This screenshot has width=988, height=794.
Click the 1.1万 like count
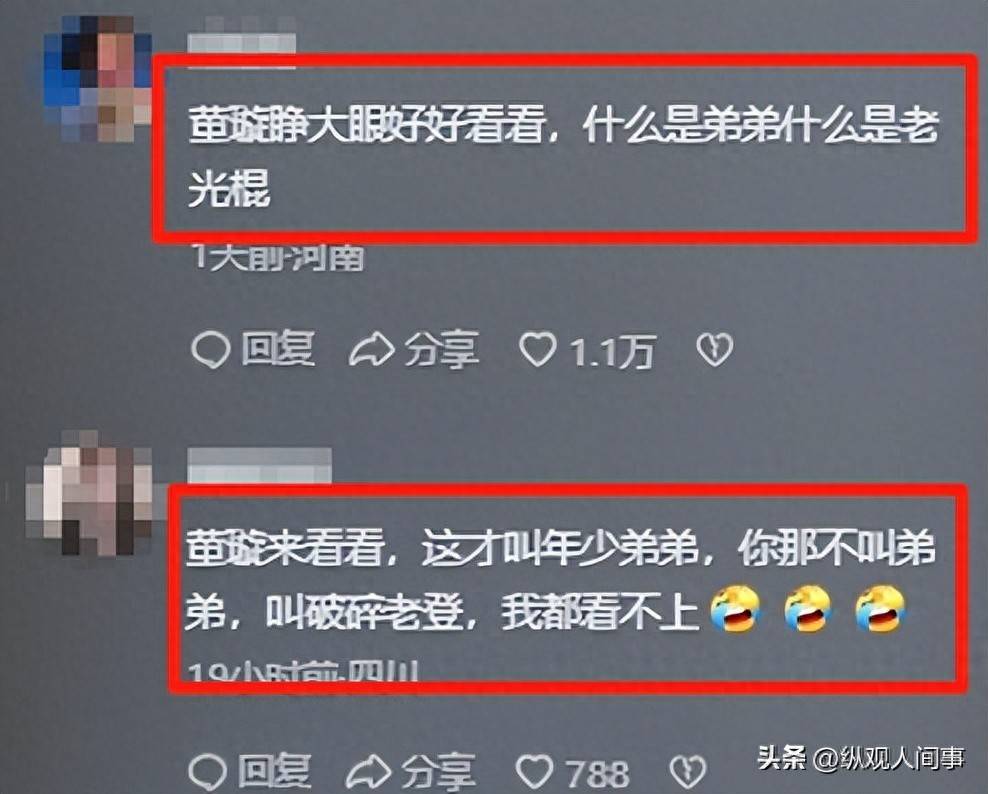(x=613, y=351)
